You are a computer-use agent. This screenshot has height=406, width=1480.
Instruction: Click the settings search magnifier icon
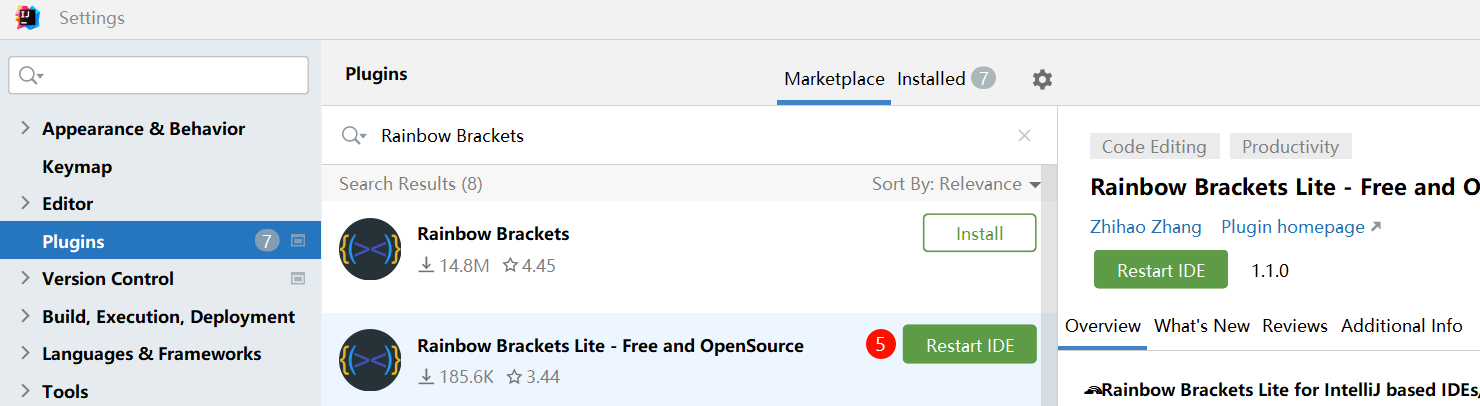tap(31, 76)
